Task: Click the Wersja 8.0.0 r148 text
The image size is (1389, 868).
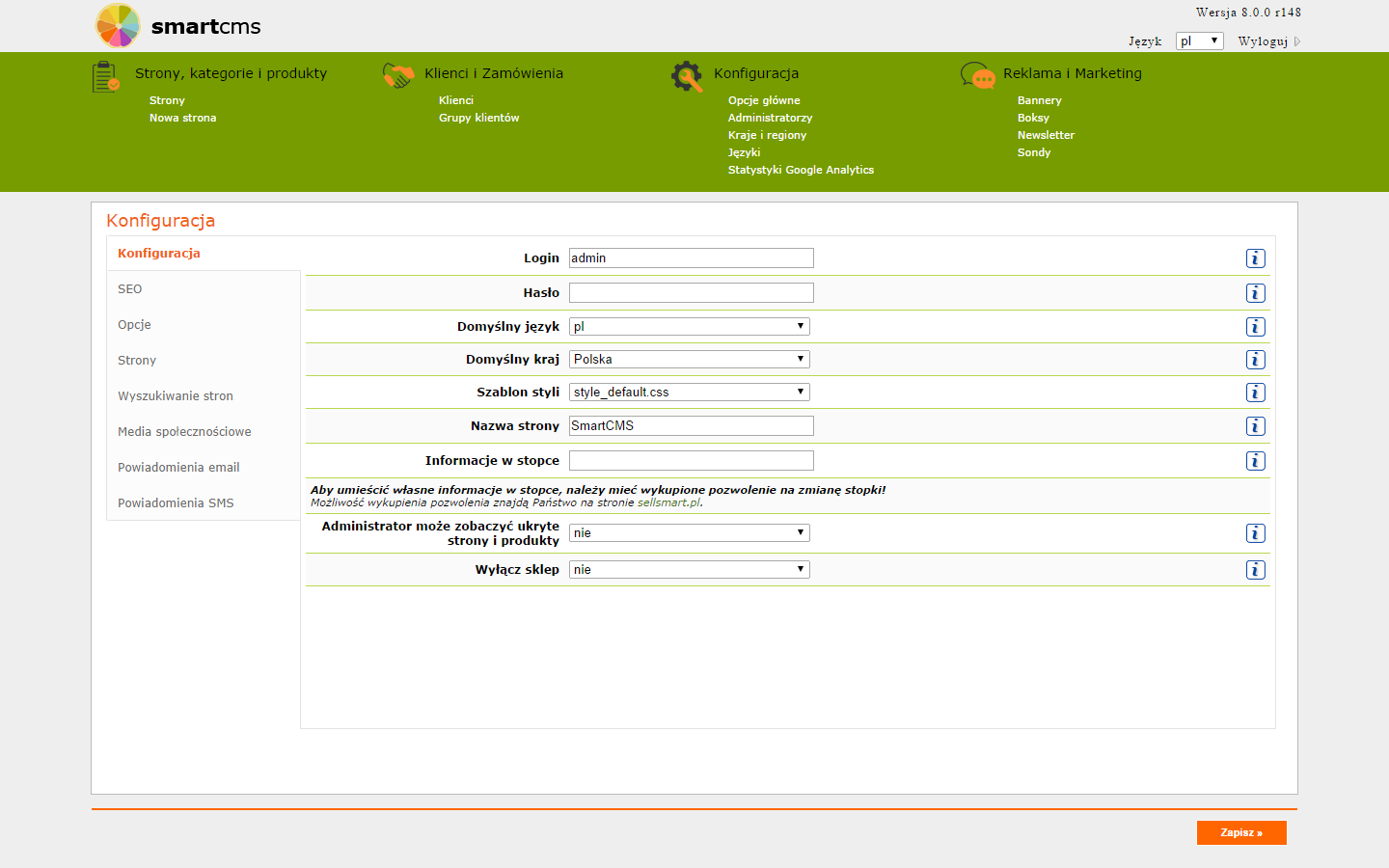Action: tap(1248, 13)
